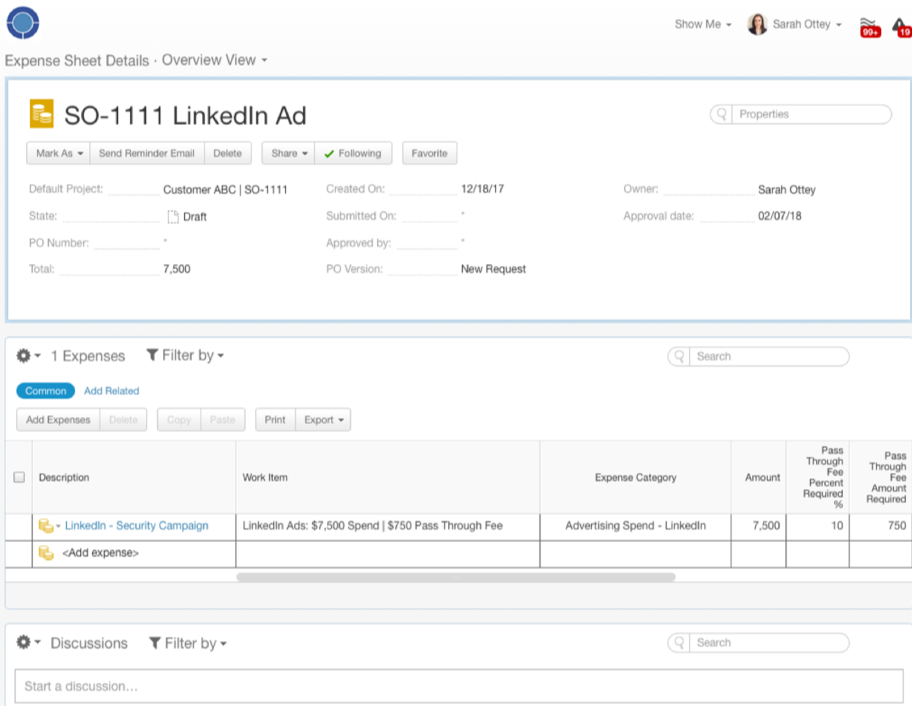Click the Paste button
The image size is (912, 706).
[x=223, y=420]
